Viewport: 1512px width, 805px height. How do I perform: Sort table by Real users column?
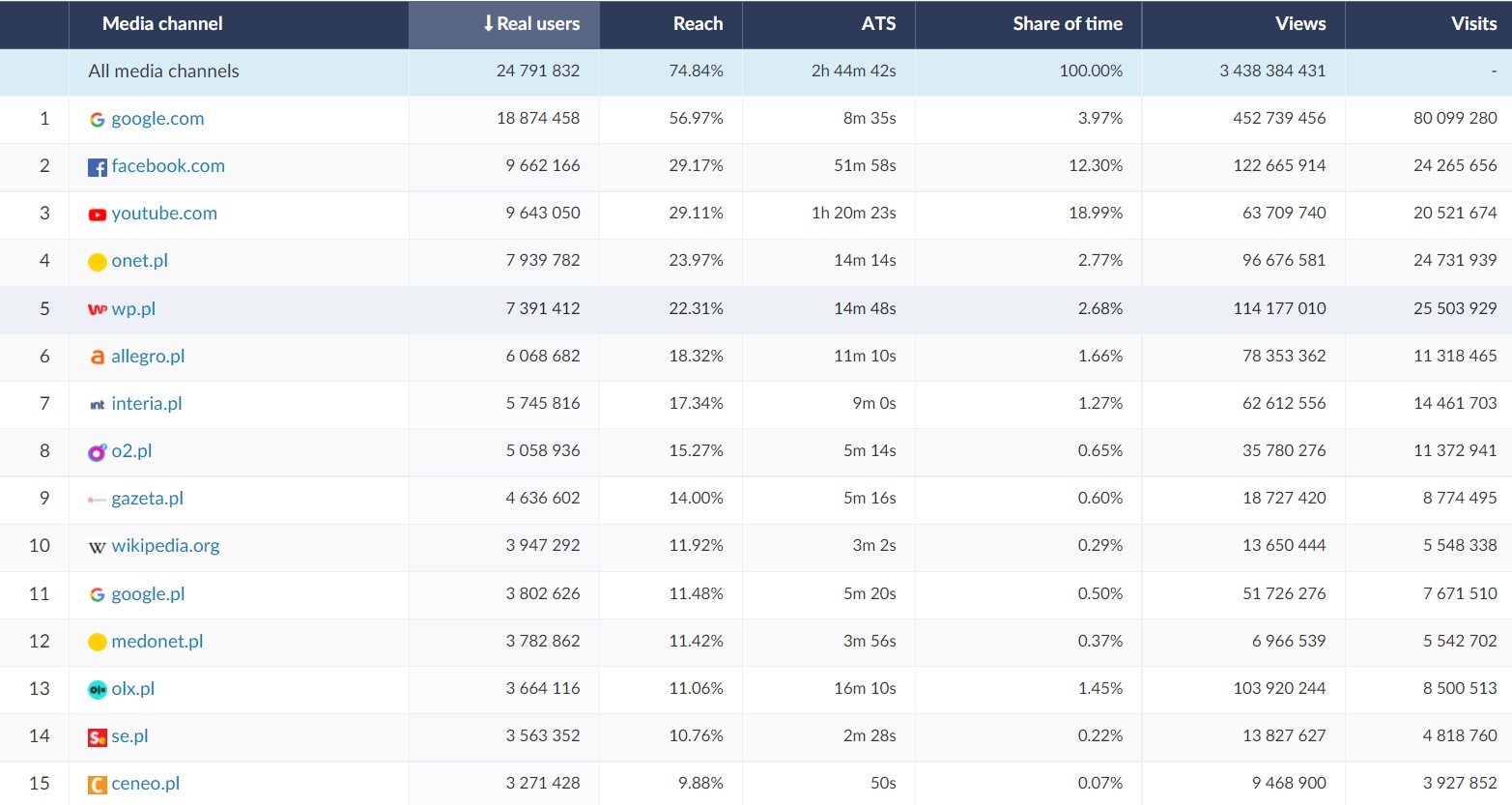[x=531, y=24]
